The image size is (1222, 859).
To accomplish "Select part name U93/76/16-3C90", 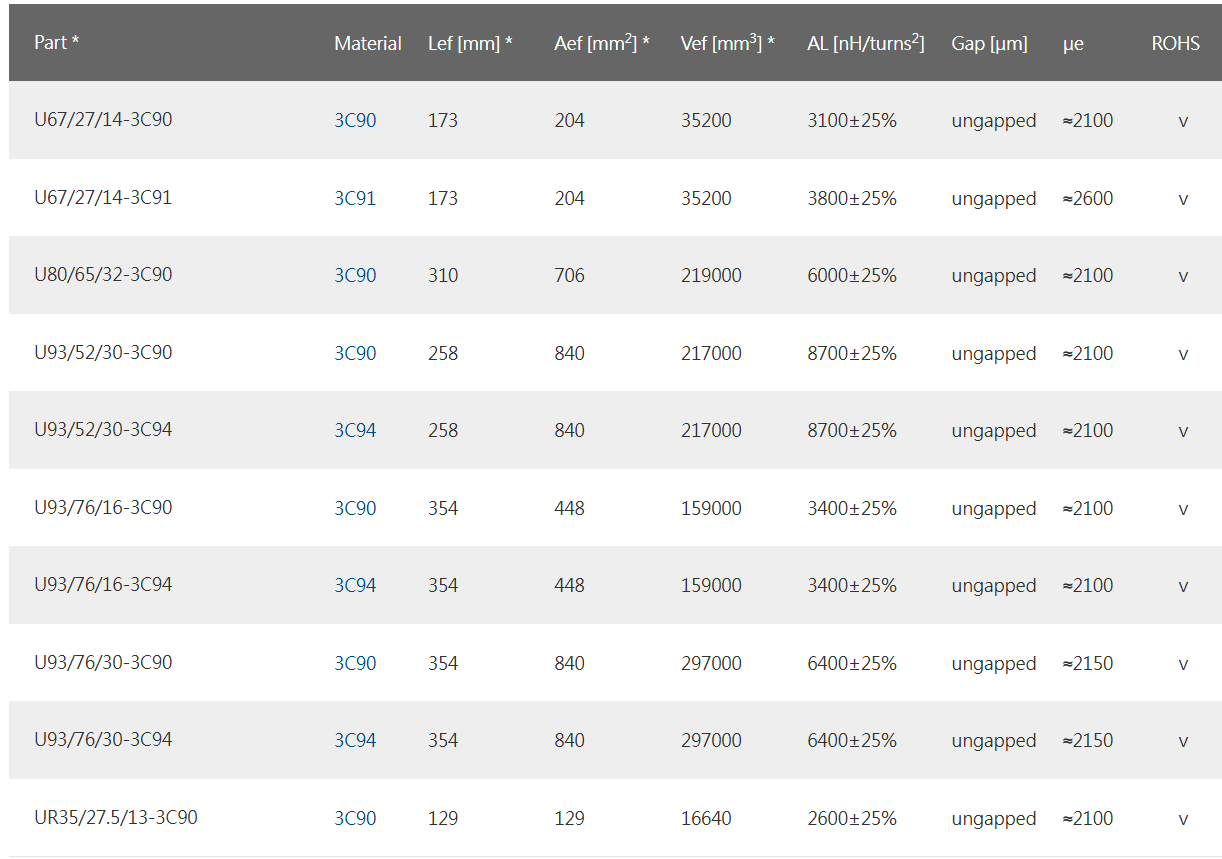I will point(103,508).
